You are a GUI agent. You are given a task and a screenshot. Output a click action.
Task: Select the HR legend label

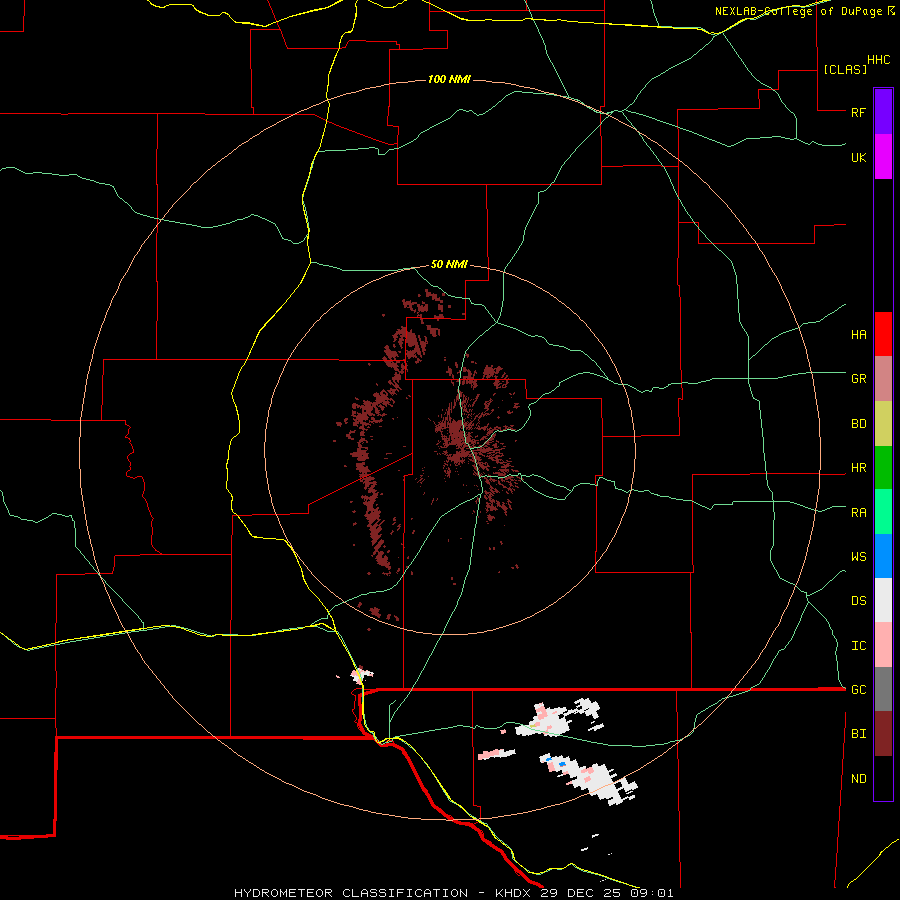click(858, 468)
